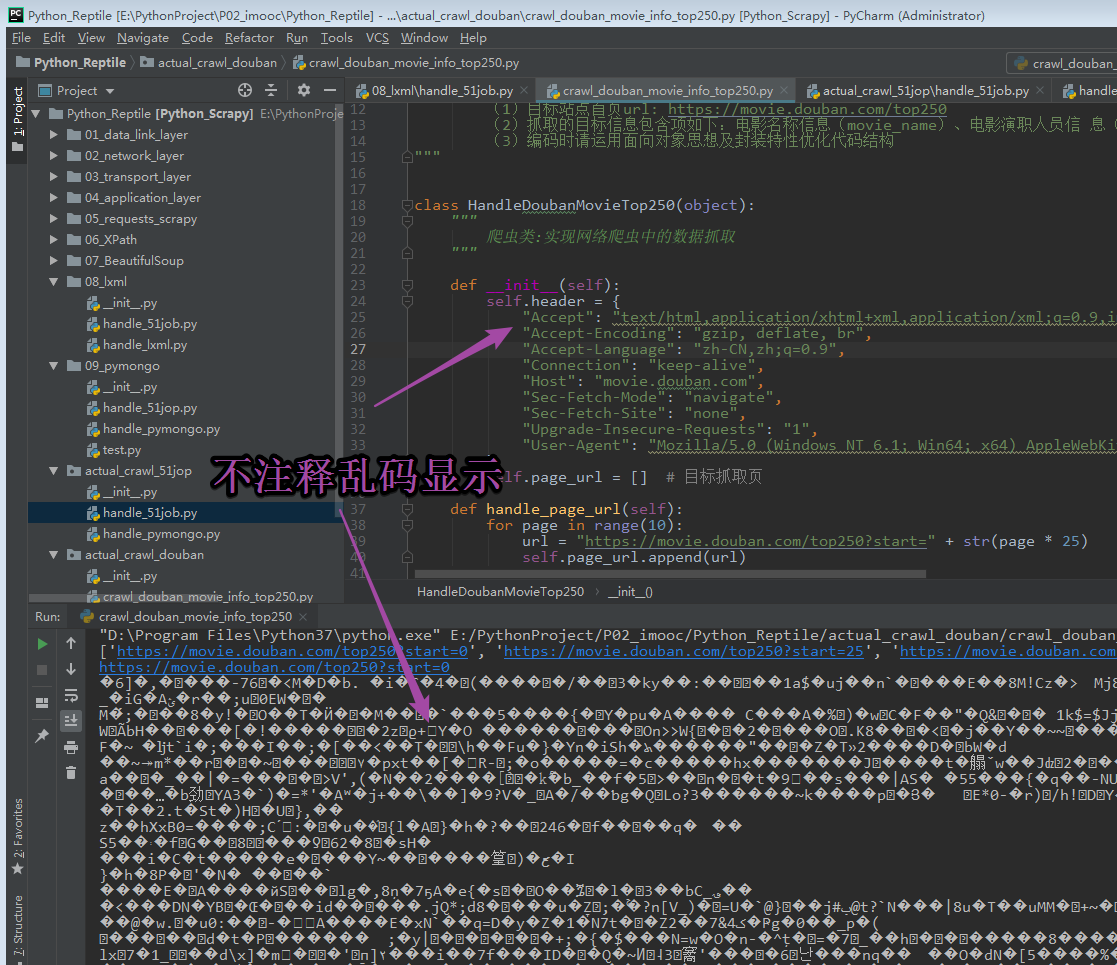
Task: Close the Run tab crawl_douban_movie_info_top250
Action: click(303, 616)
